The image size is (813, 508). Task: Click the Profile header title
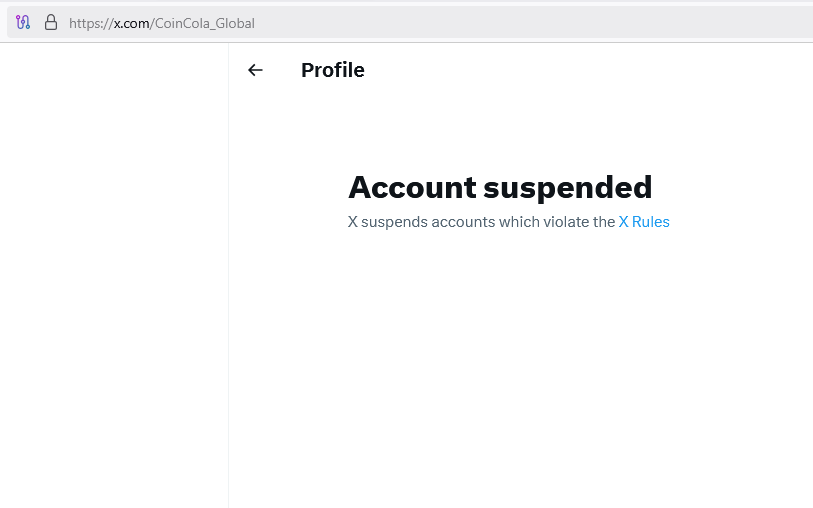(x=332, y=70)
